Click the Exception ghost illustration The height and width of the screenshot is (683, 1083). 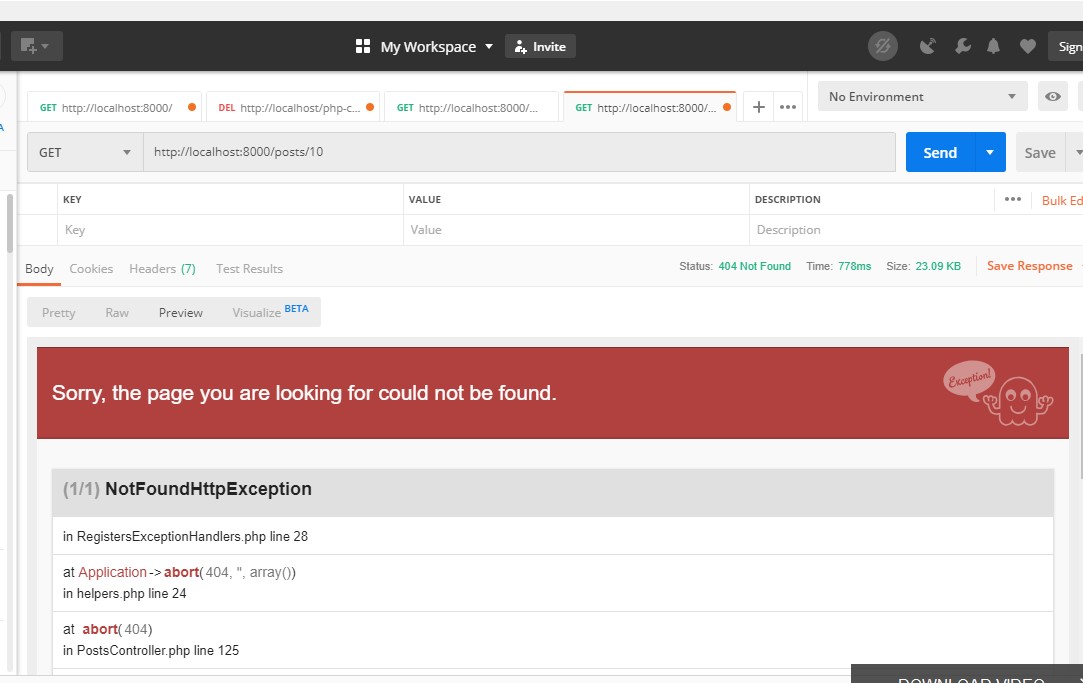pos(998,393)
